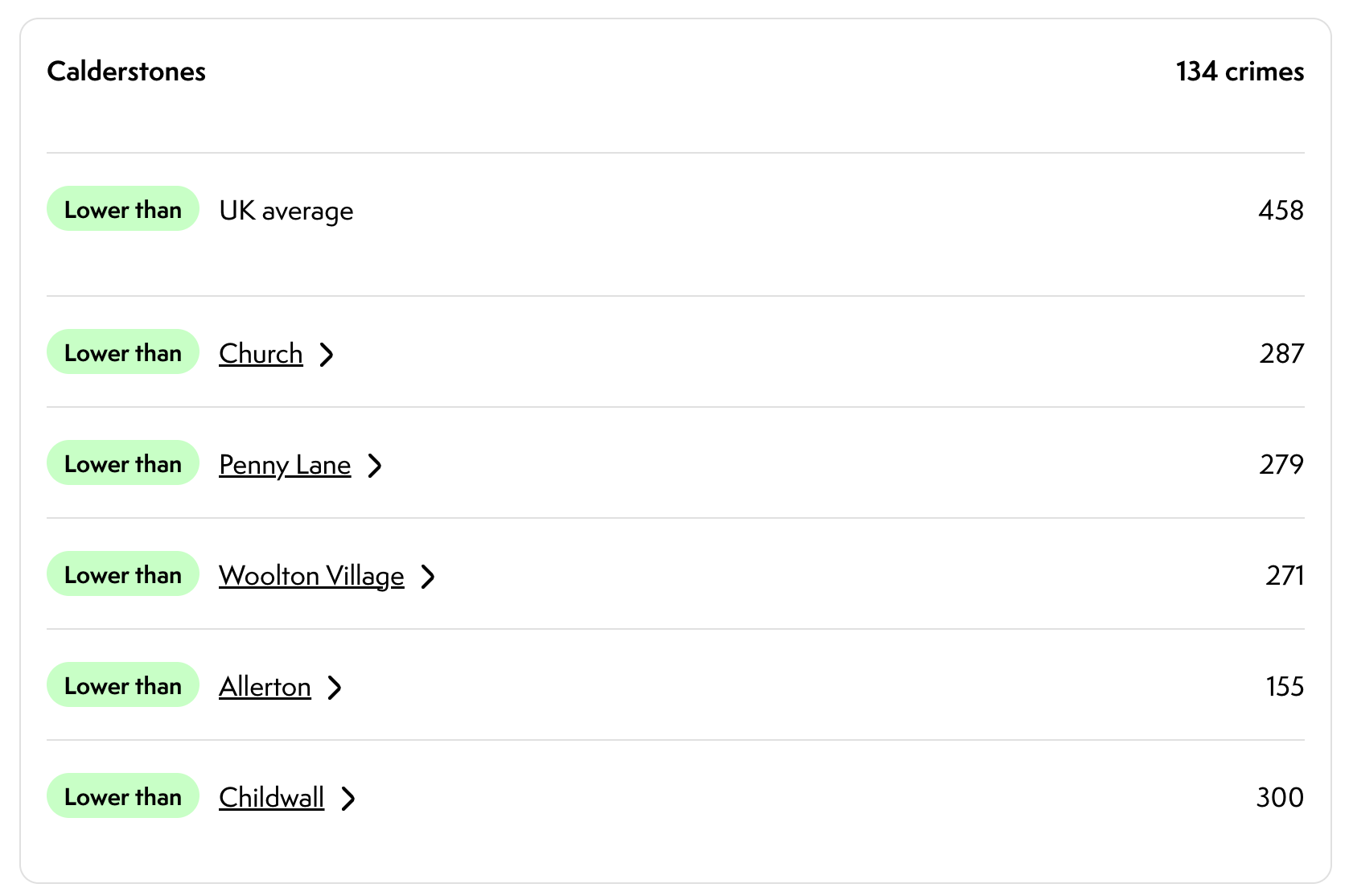This screenshot has height=896, width=1349.
Task: Click the Lower than badge beside Church
Action: pos(123,352)
